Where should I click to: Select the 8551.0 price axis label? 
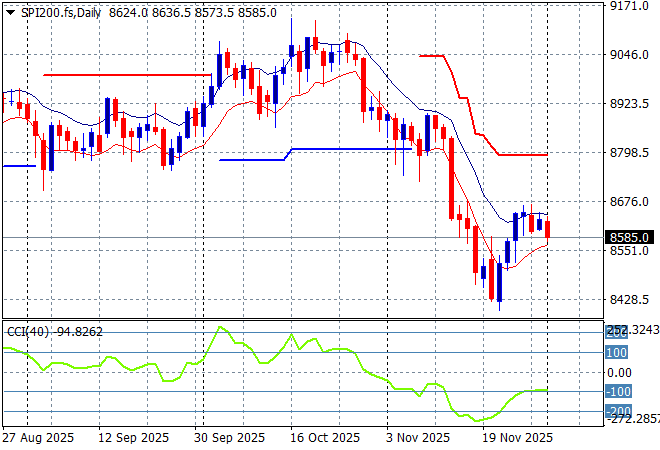(629, 250)
